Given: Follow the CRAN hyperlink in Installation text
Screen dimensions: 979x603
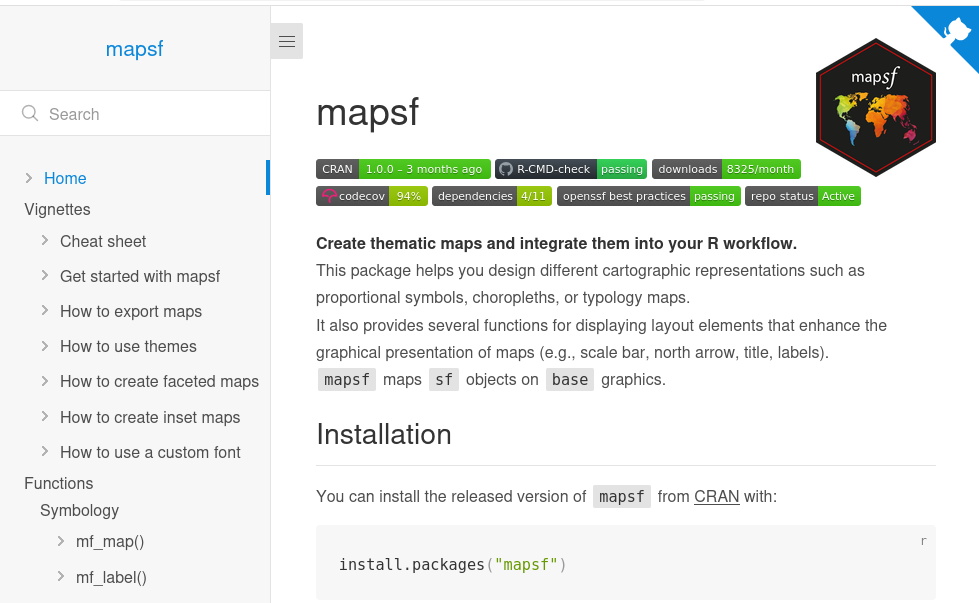Looking at the screenshot, I should pos(717,496).
